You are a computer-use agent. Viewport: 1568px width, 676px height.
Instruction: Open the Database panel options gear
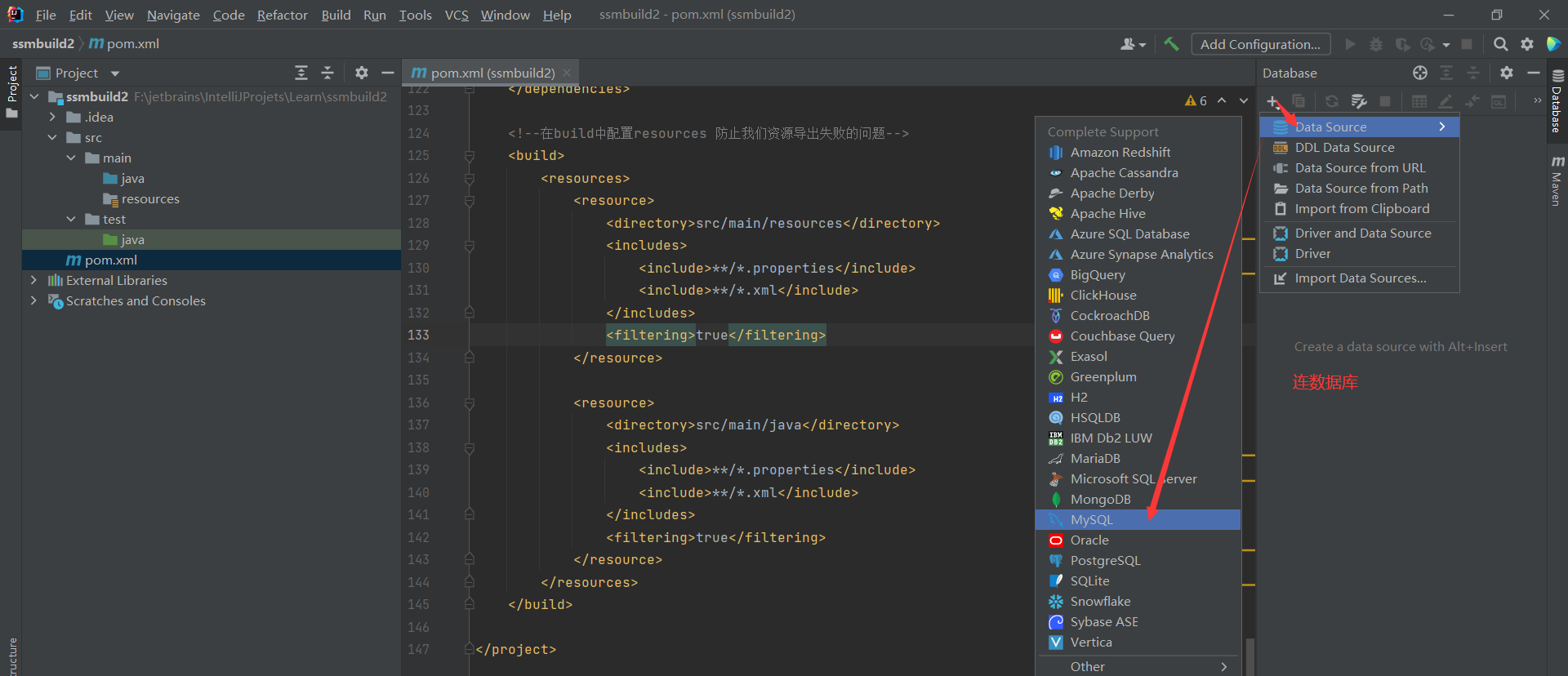tap(1507, 73)
